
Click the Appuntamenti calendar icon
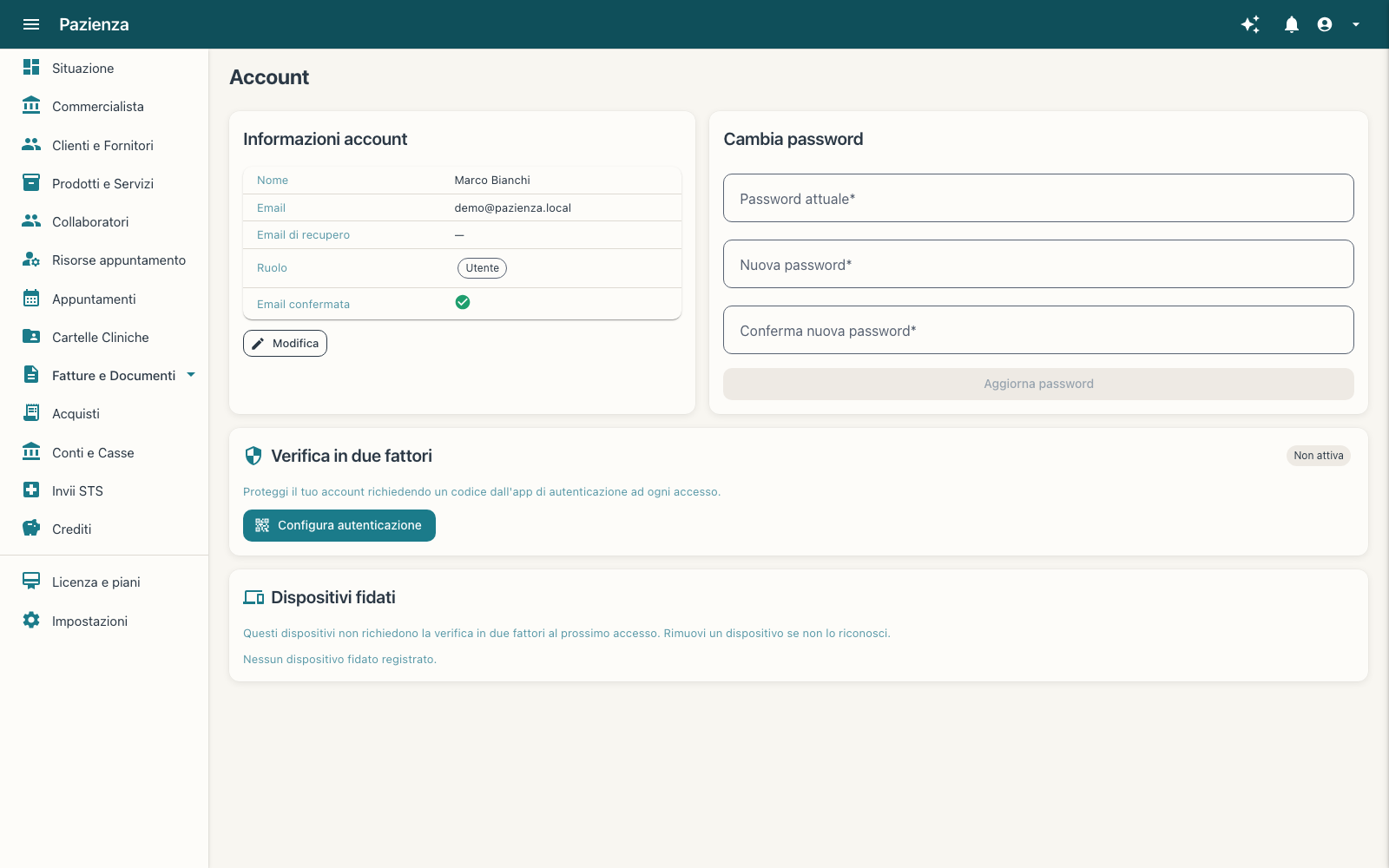coord(31,299)
